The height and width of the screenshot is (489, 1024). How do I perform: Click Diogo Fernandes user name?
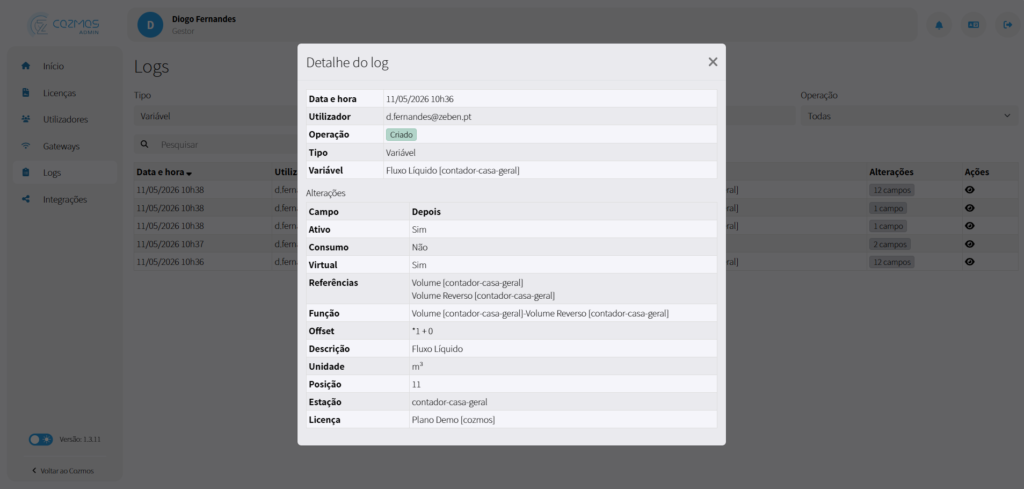coord(204,19)
